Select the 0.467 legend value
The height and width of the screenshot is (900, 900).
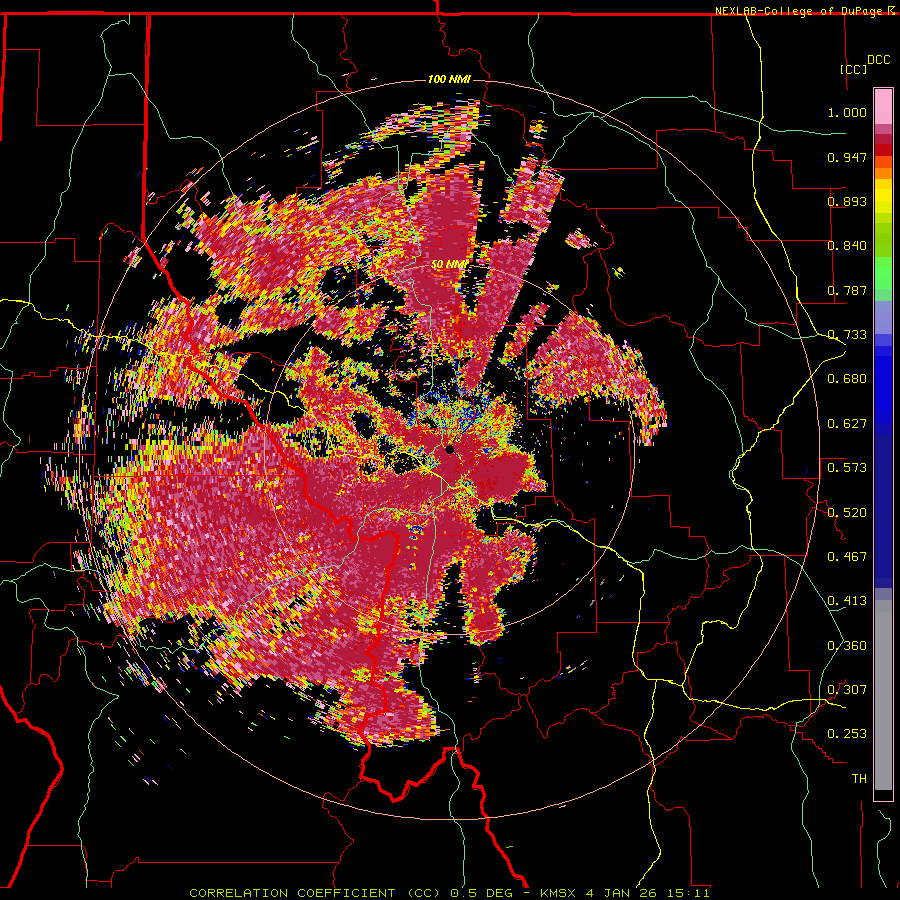847,556
